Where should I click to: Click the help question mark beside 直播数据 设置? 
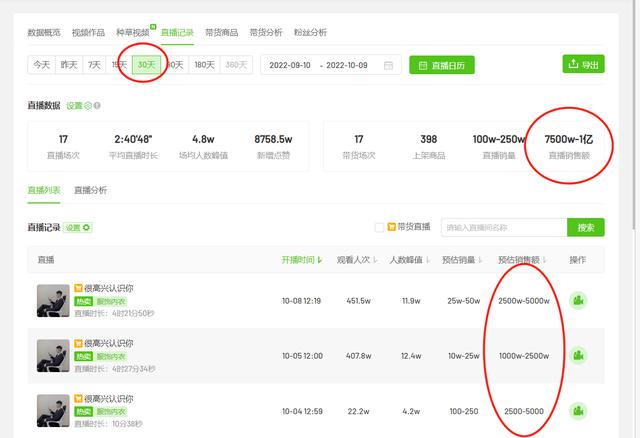tap(97, 105)
